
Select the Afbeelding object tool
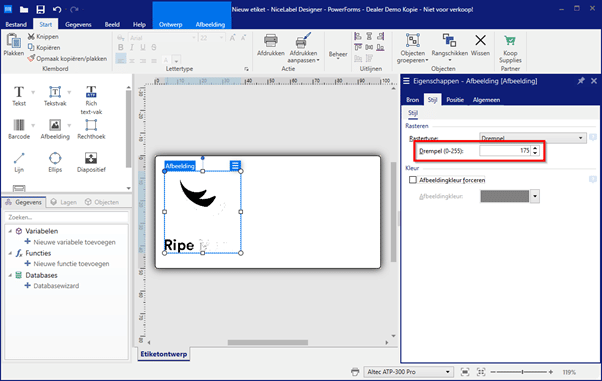coord(55,129)
